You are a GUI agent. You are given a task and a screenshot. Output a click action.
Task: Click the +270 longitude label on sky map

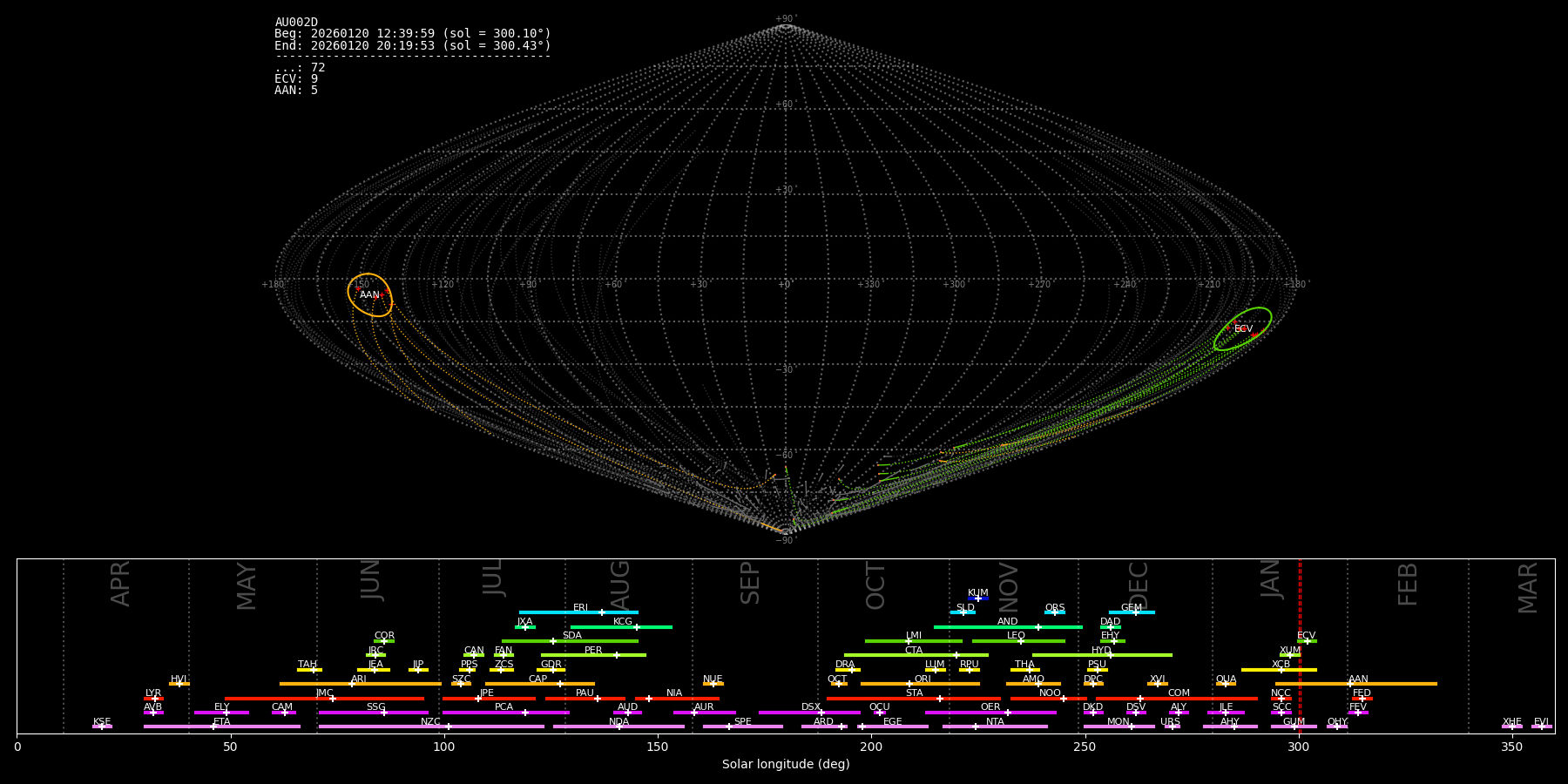tap(1040, 285)
